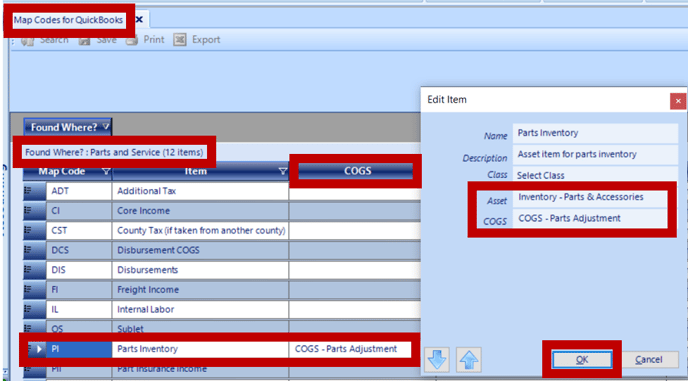Click the Save toolbar button
This screenshot has height=381, width=688.
(97, 40)
